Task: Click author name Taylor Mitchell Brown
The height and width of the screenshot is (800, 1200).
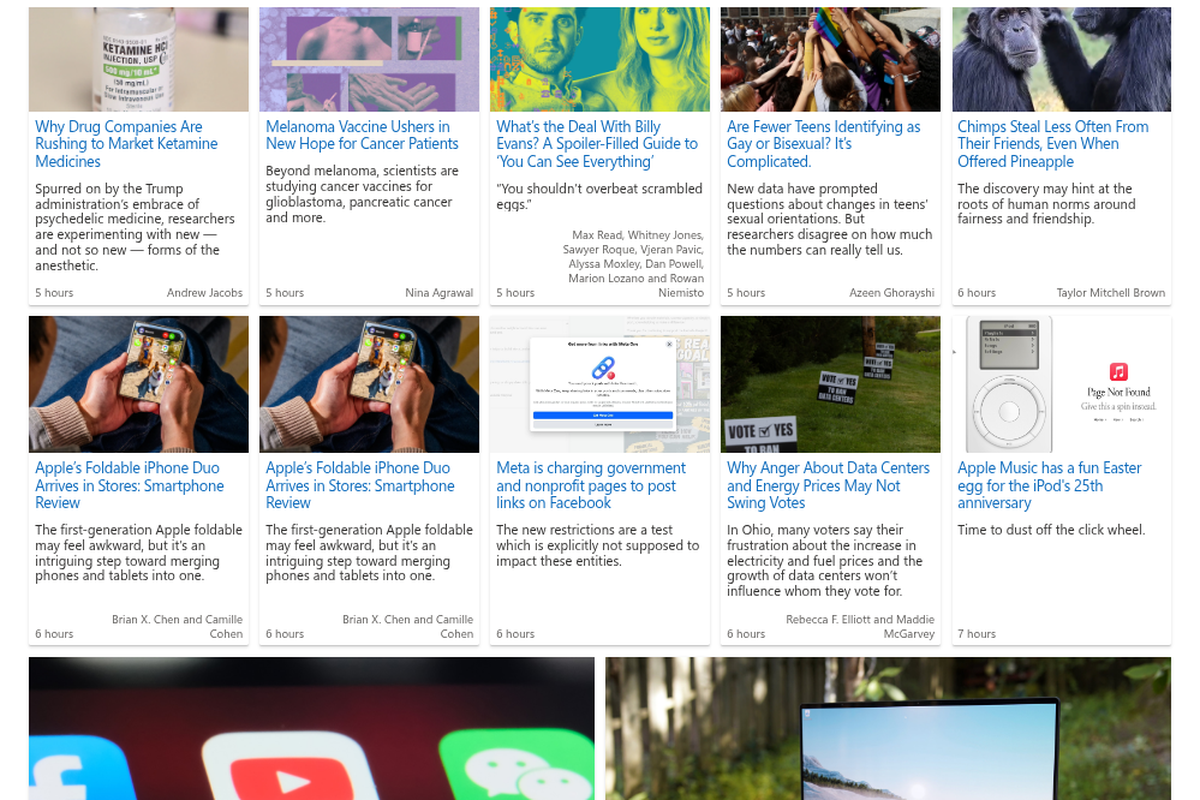Action: (x=1111, y=293)
